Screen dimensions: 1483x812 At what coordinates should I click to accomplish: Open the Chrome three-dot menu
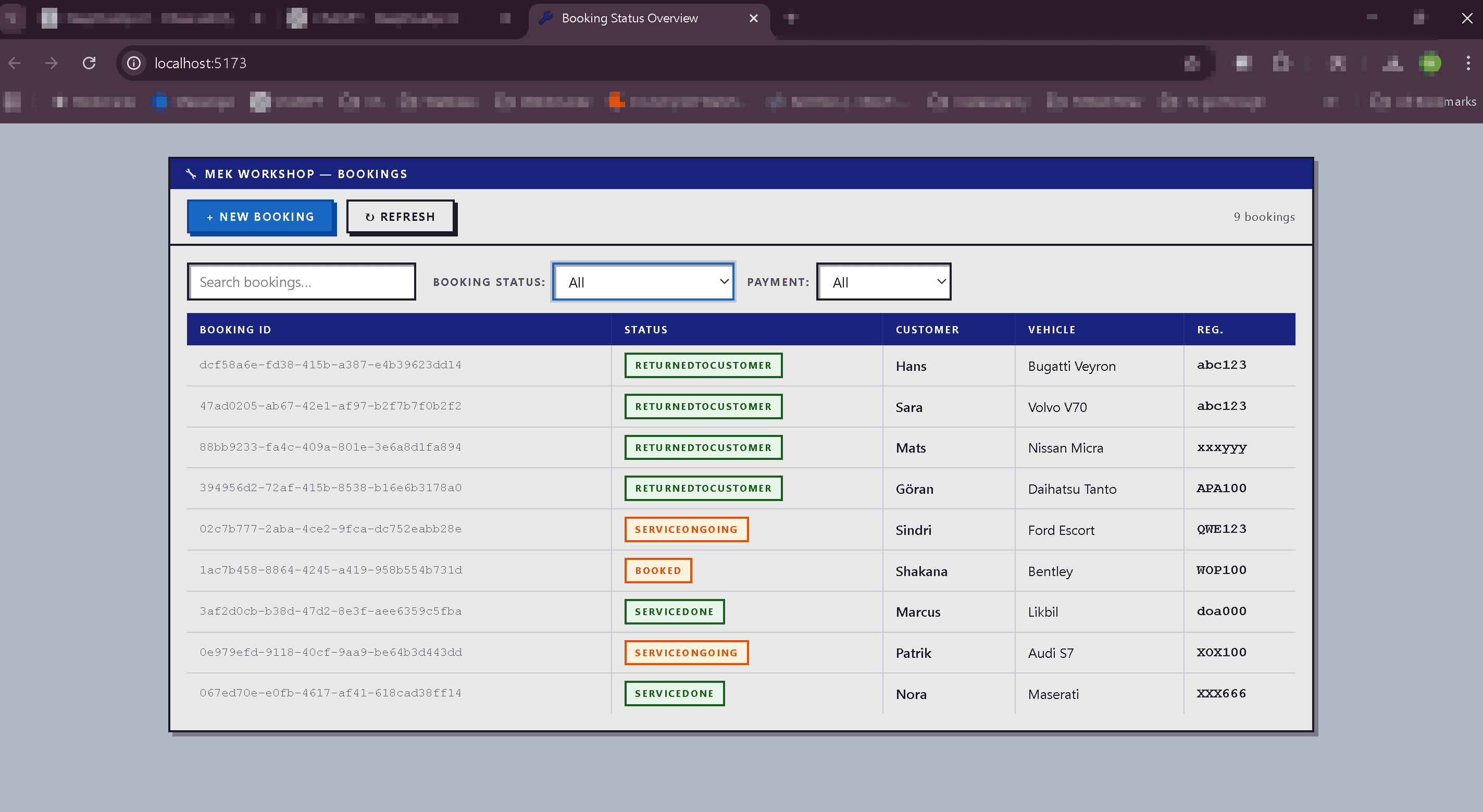[x=1468, y=64]
